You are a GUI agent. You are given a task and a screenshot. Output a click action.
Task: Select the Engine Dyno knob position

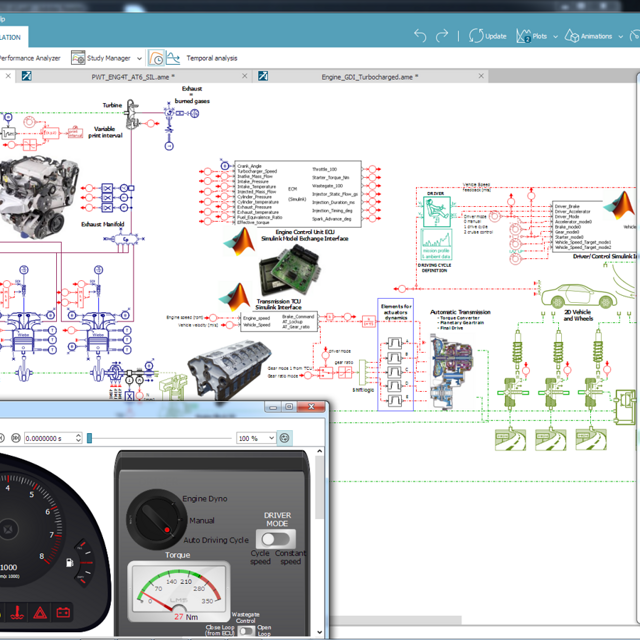[x=205, y=499]
